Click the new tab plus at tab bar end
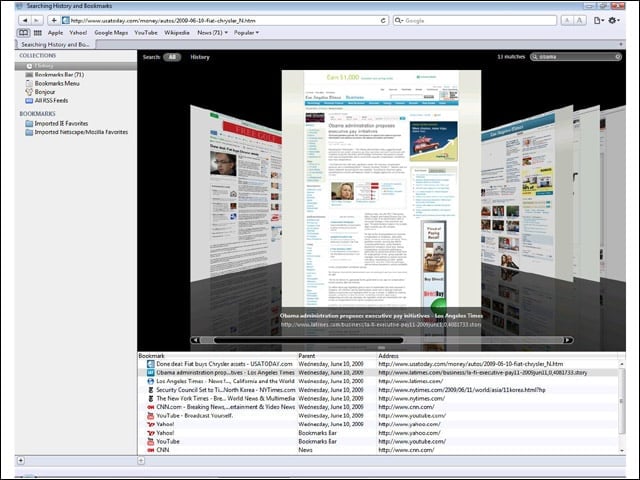This screenshot has width=640, height=480. click(x=621, y=44)
